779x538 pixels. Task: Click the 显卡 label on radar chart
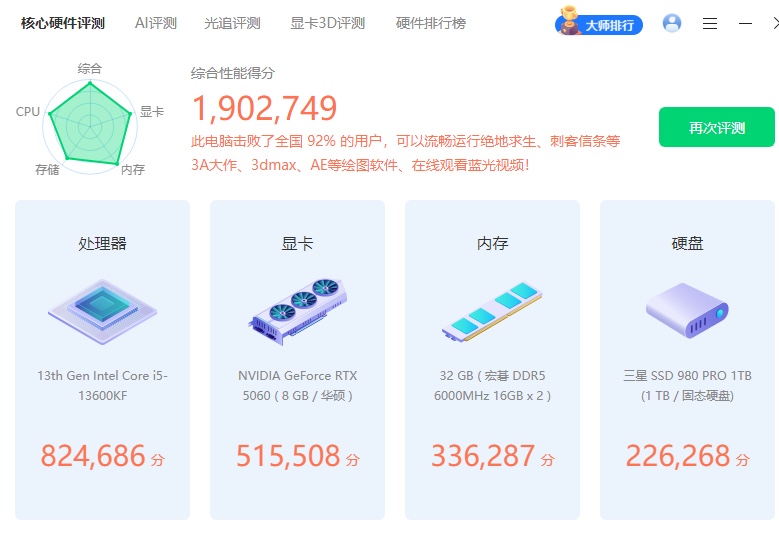coord(152,112)
